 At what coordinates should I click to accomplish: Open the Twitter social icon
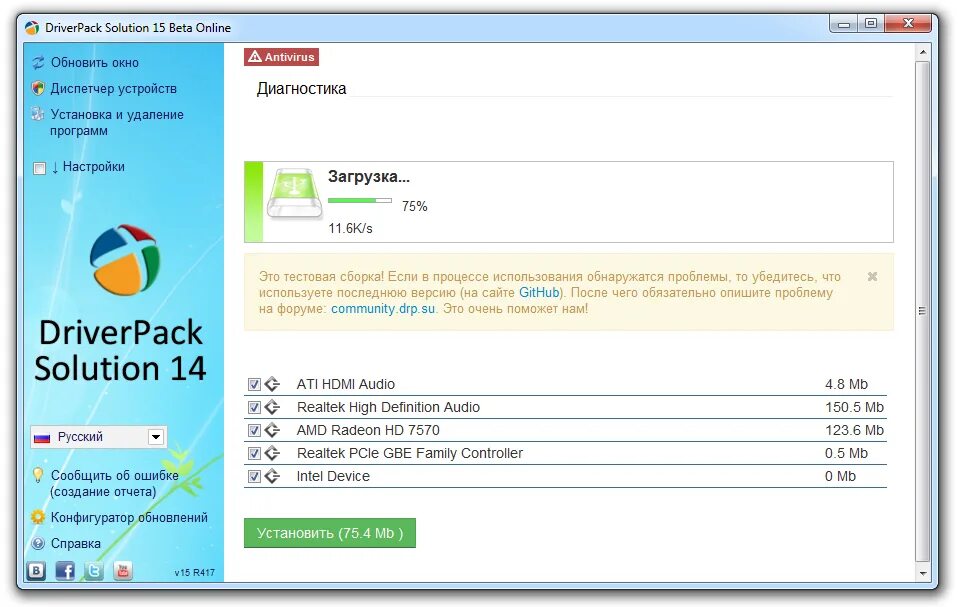(x=94, y=570)
